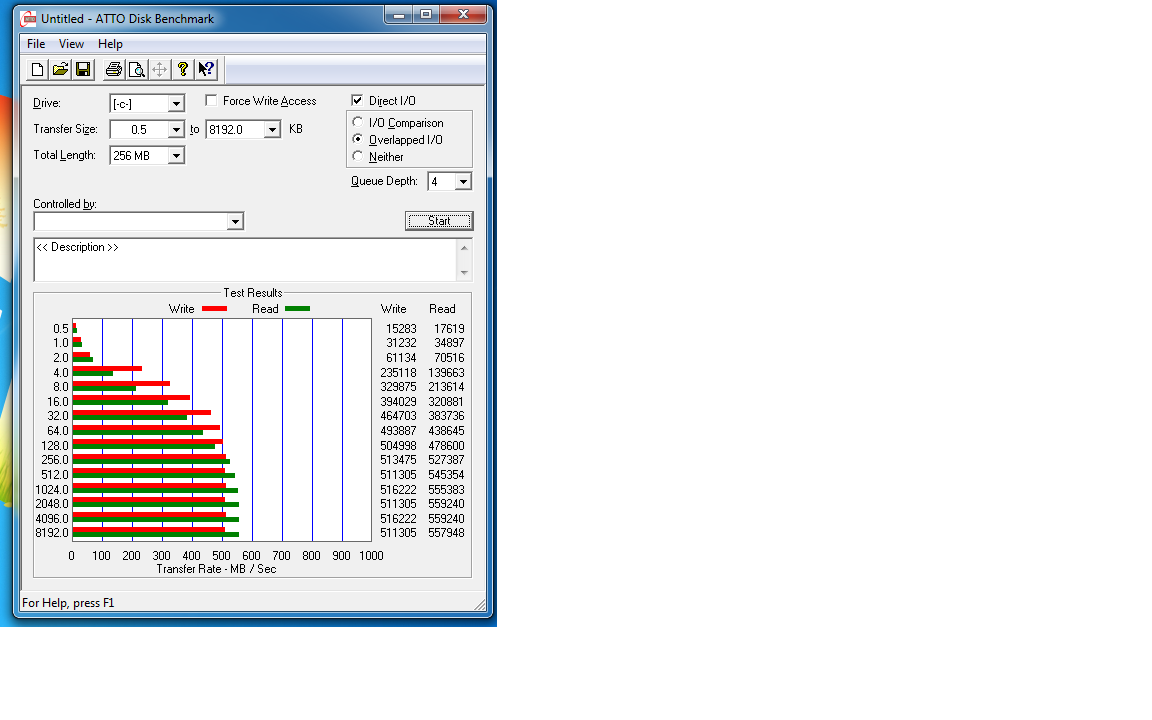Expand the Controlled by dropdown
The height and width of the screenshot is (720, 1152).
pyautogui.click(x=234, y=221)
